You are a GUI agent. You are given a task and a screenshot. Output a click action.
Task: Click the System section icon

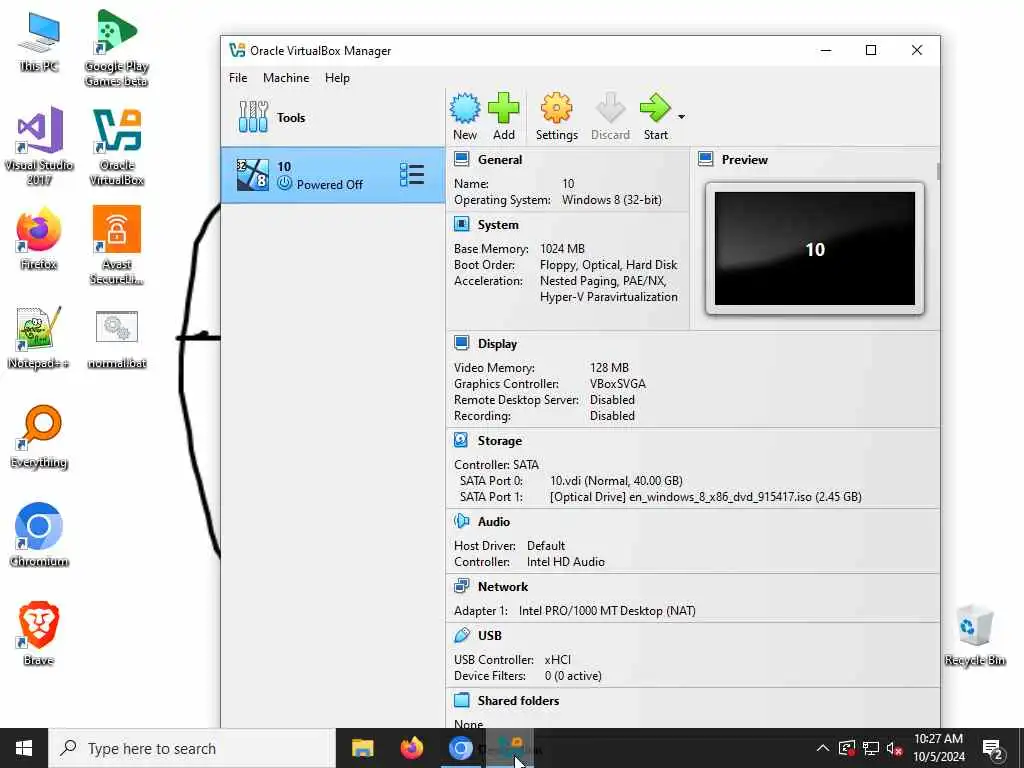pyautogui.click(x=462, y=225)
